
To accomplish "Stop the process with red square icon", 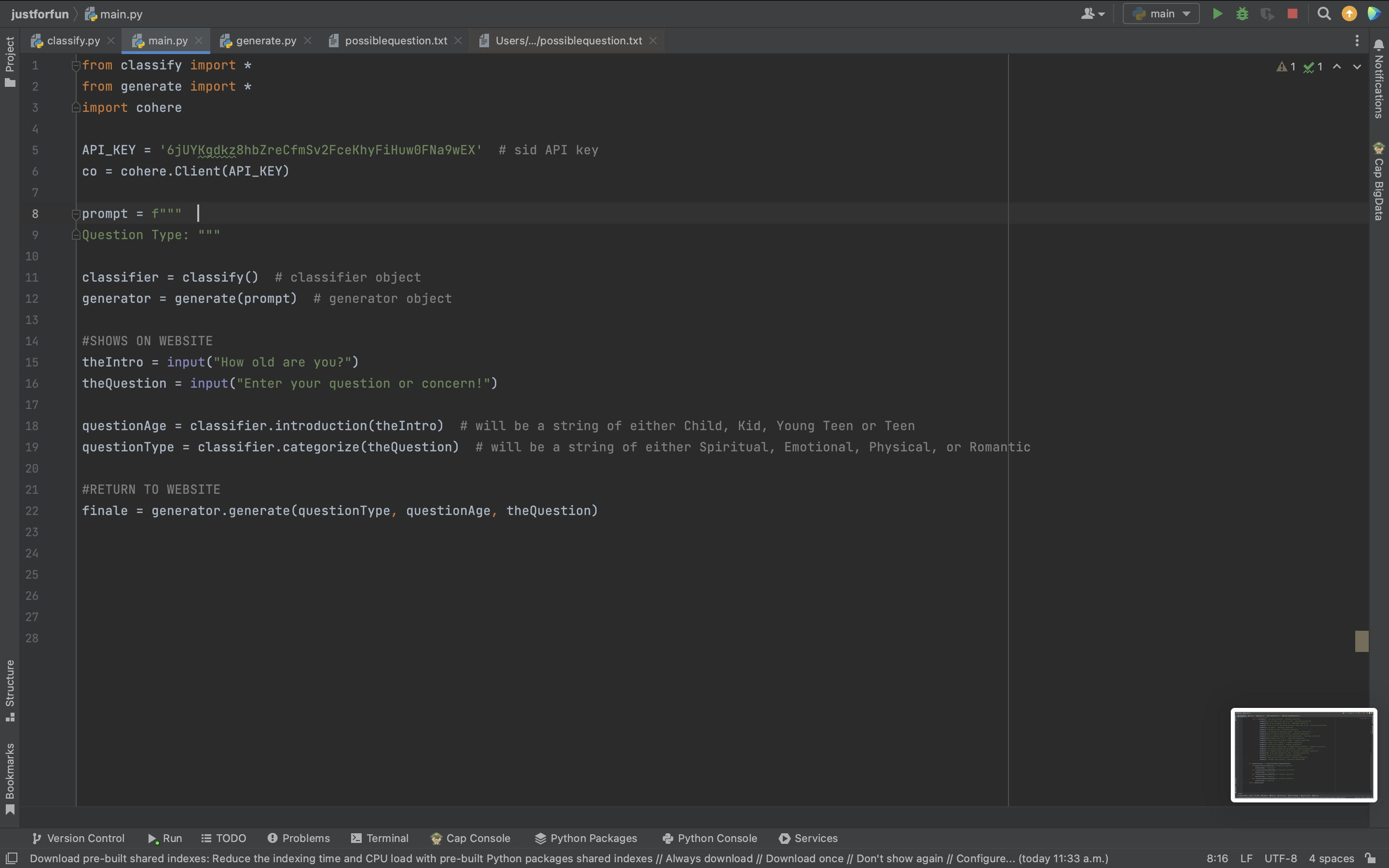I will click(1292, 14).
